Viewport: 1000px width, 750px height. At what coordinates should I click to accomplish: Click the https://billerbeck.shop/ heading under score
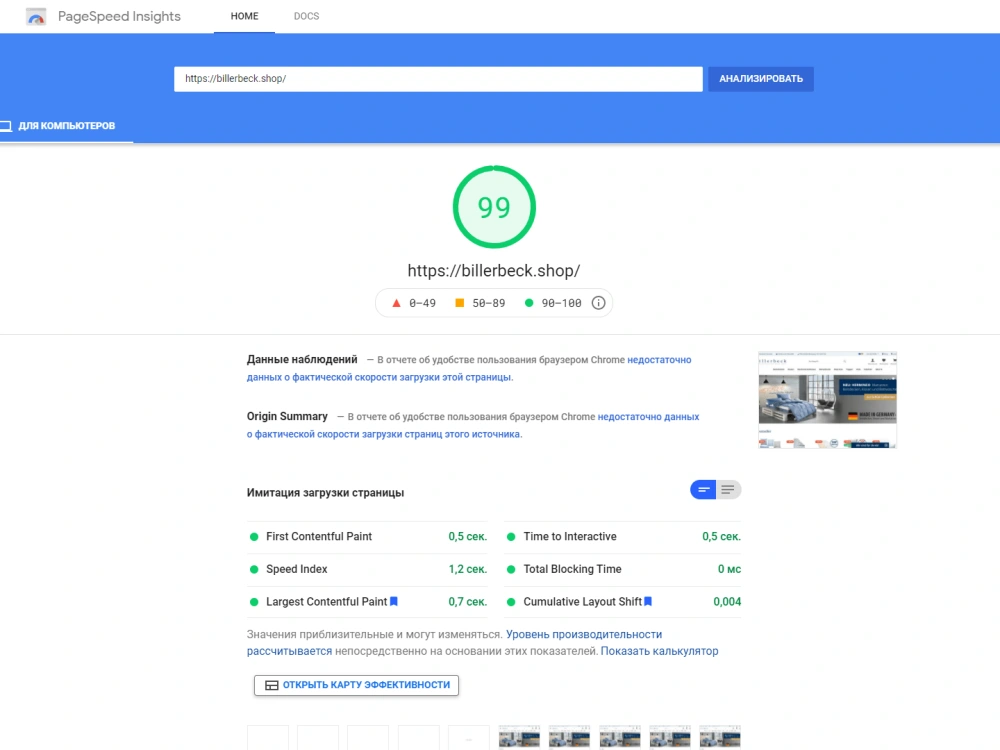494,270
